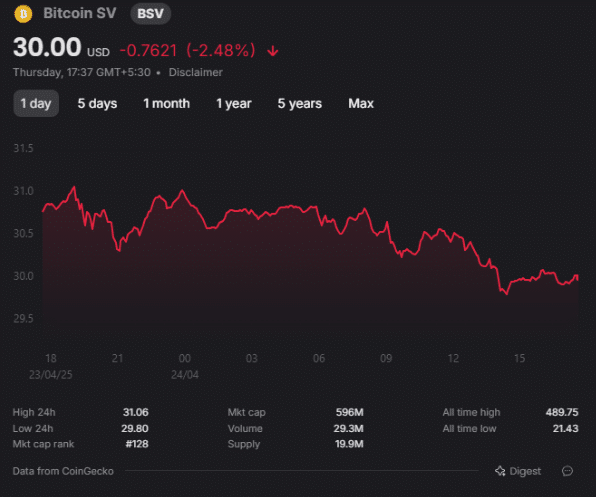Image resolution: width=596 pixels, height=497 pixels.
Task: Click the Bitcoin SV title
Action: click(x=79, y=13)
